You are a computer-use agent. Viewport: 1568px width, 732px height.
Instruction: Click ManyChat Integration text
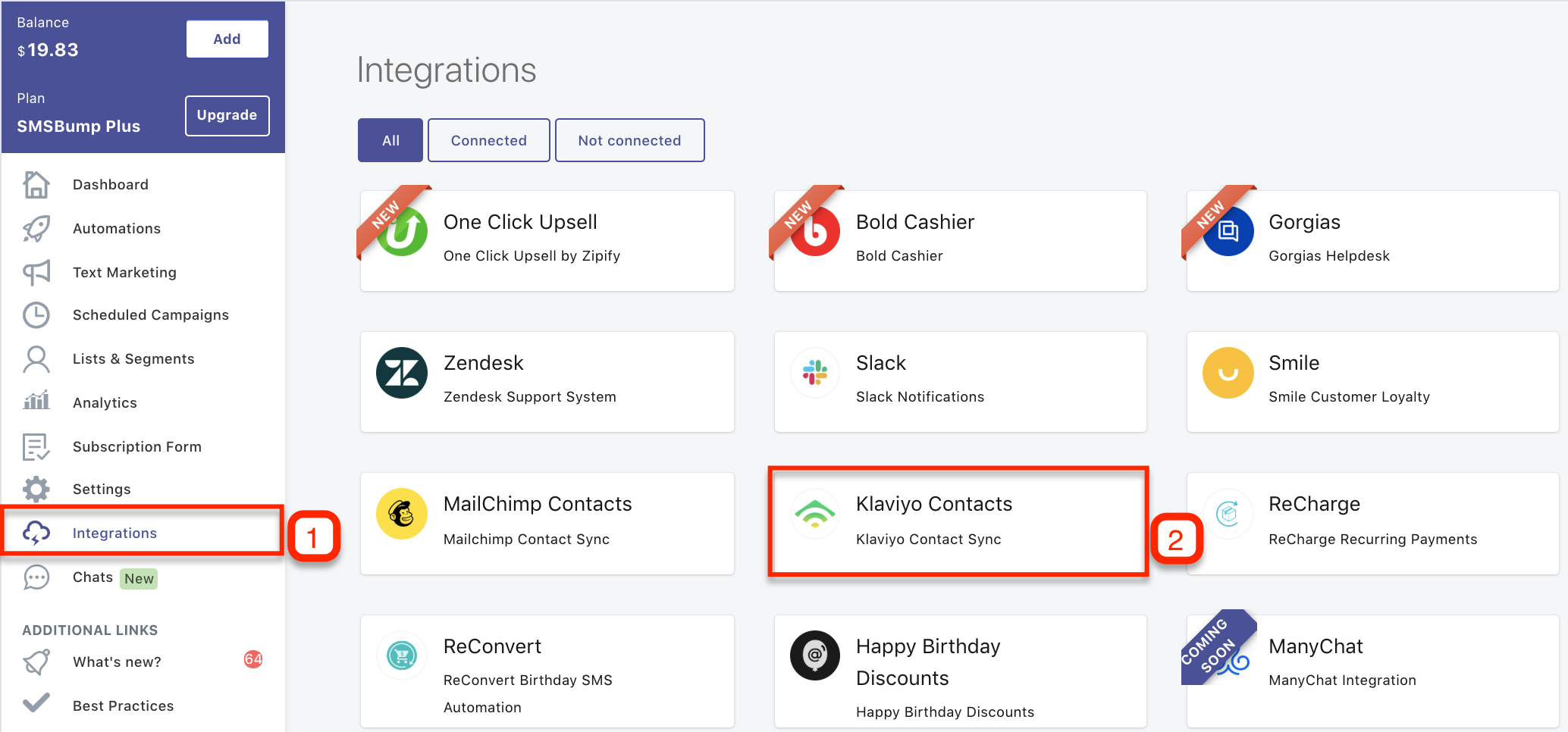pyautogui.click(x=1342, y=680)
